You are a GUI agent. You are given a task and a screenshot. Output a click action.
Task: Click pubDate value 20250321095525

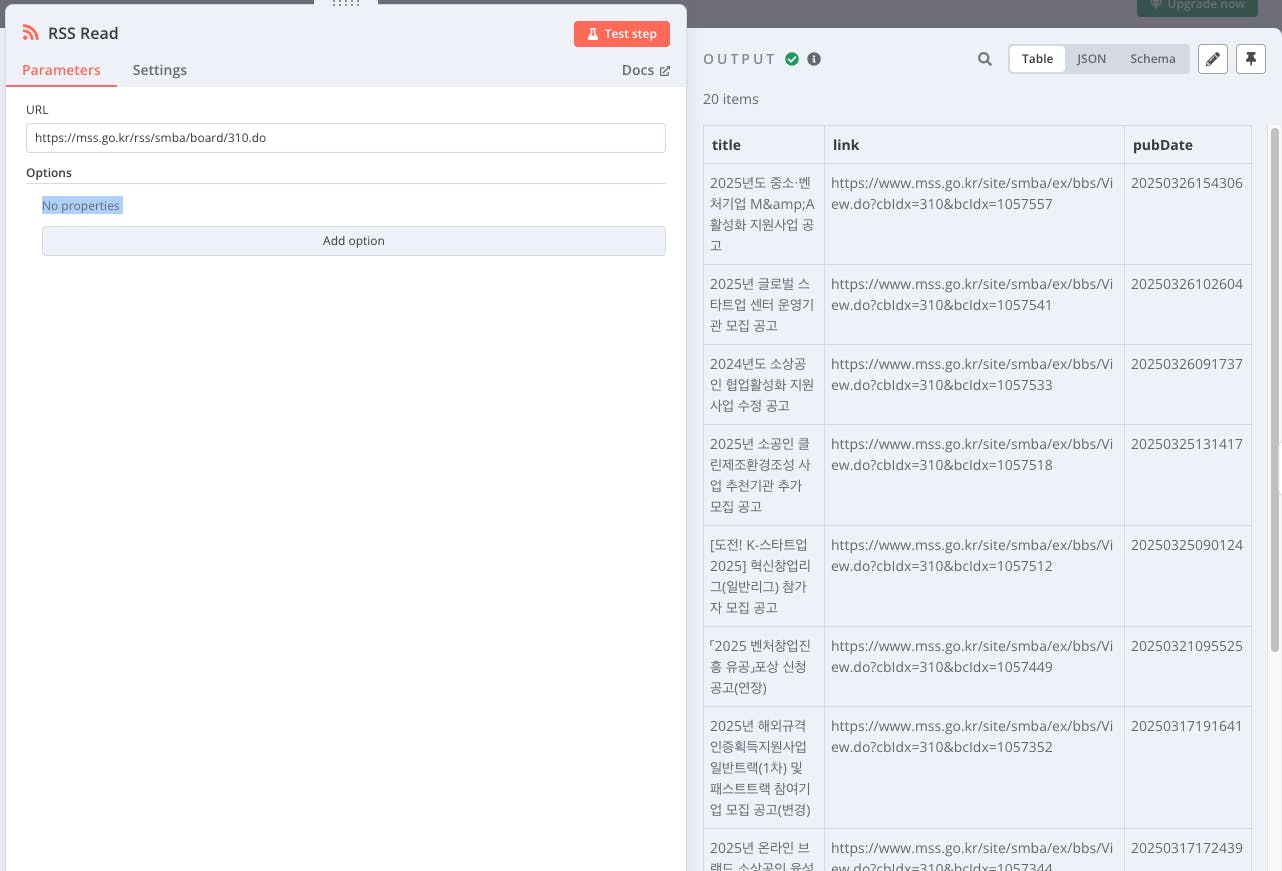[1187, 646]
